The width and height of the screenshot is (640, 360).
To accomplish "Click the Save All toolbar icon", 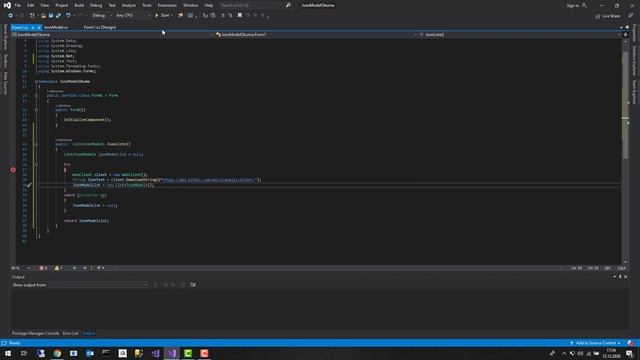I will [x=58, y=16].
